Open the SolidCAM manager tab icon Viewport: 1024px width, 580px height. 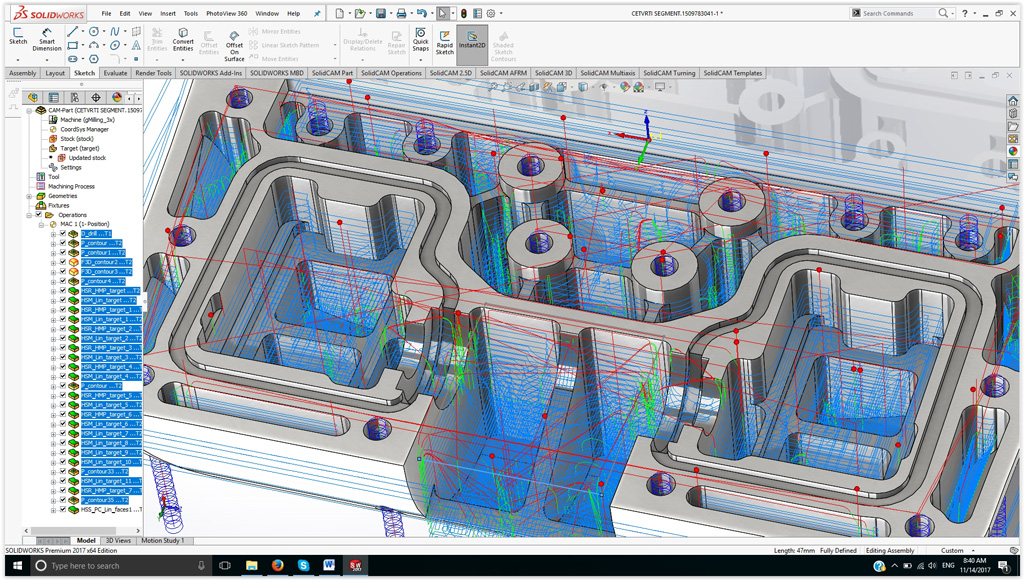point(33,97)
